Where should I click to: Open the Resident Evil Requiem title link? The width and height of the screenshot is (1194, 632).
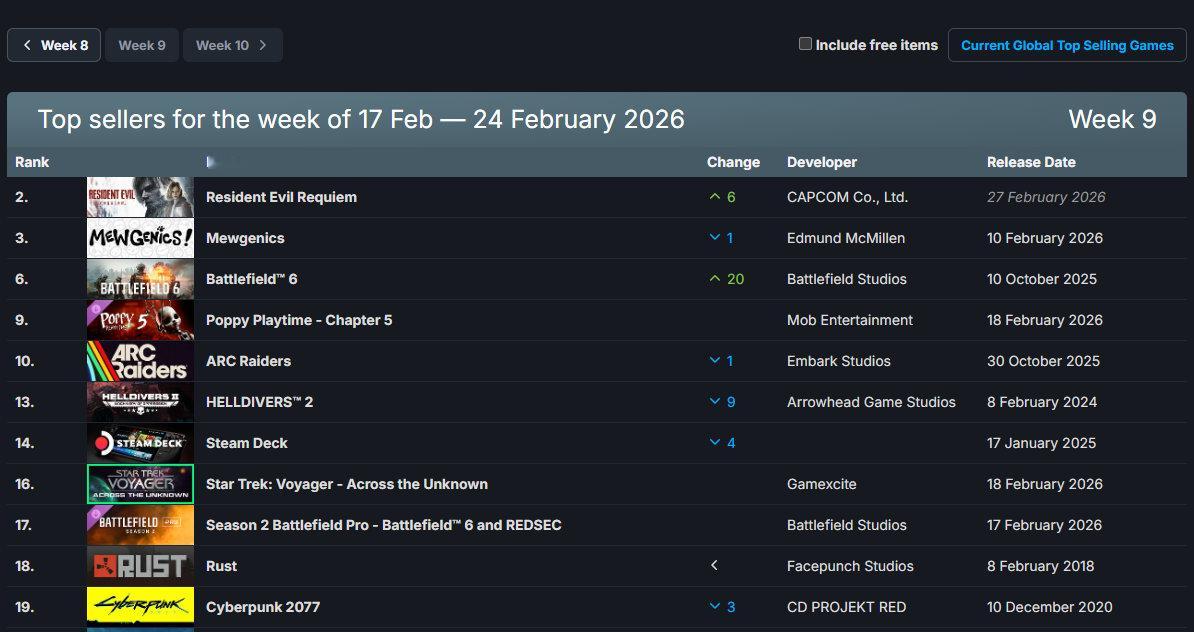pyautogui.click(x=281, y=197)
